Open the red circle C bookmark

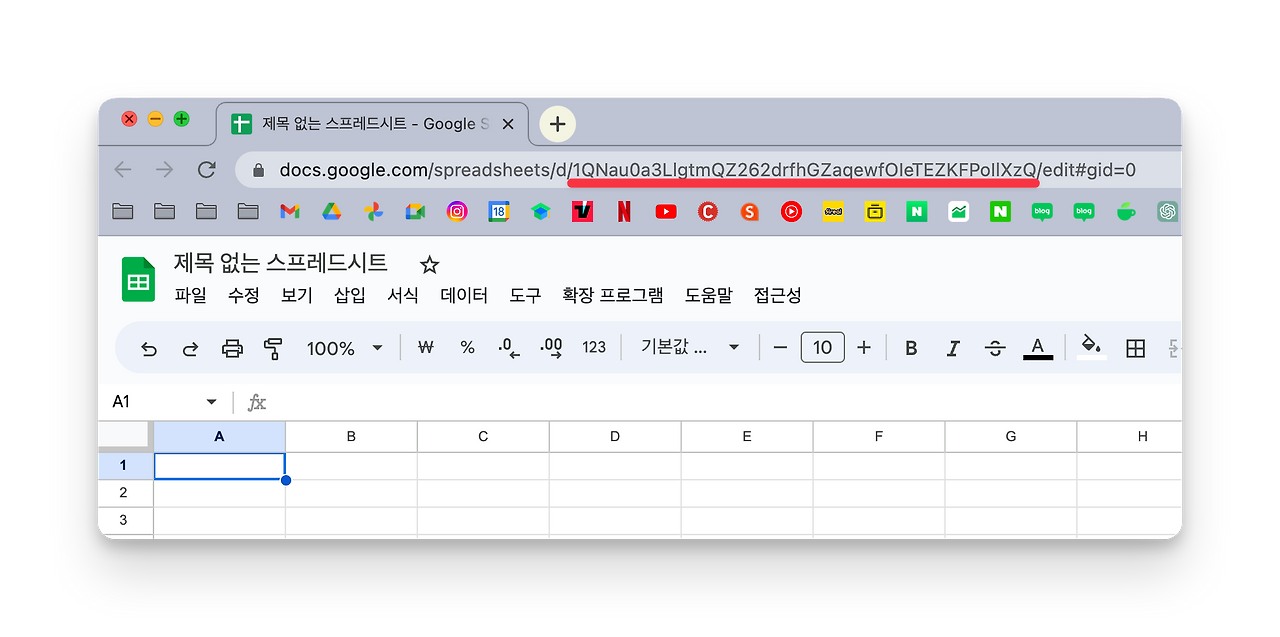click(708, 211)
